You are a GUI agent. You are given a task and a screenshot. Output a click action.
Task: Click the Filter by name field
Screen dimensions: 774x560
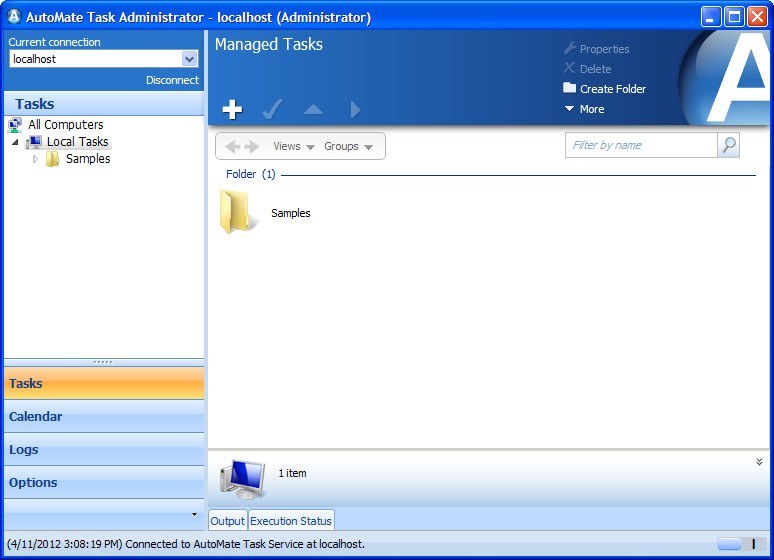tap(641, 145)
